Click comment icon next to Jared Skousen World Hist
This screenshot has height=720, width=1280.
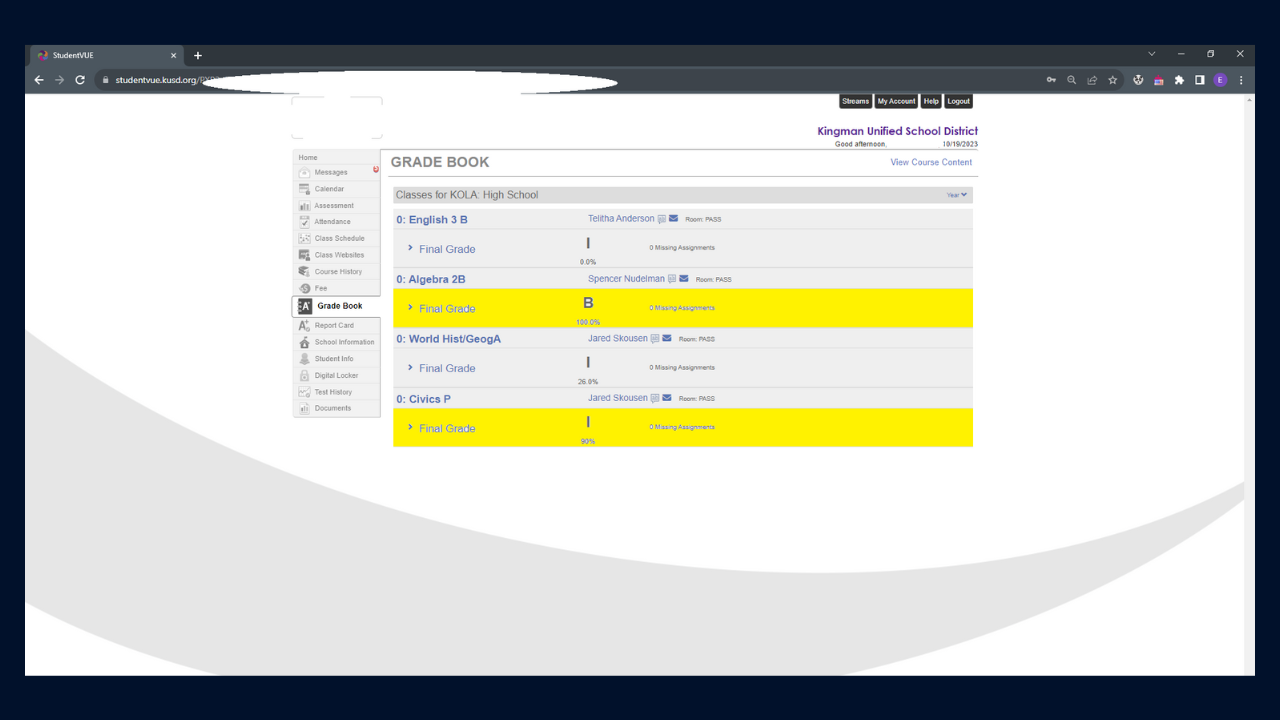click(655, 339)
